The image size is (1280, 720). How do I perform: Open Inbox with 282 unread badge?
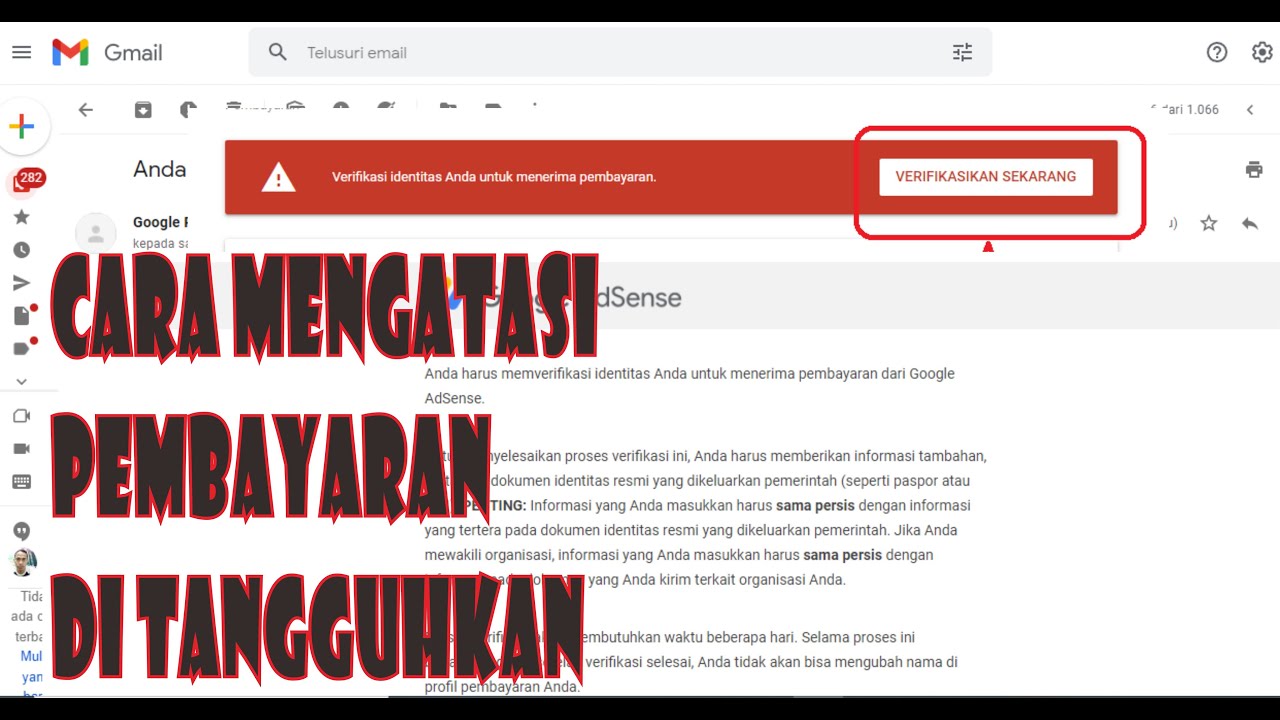24,182
